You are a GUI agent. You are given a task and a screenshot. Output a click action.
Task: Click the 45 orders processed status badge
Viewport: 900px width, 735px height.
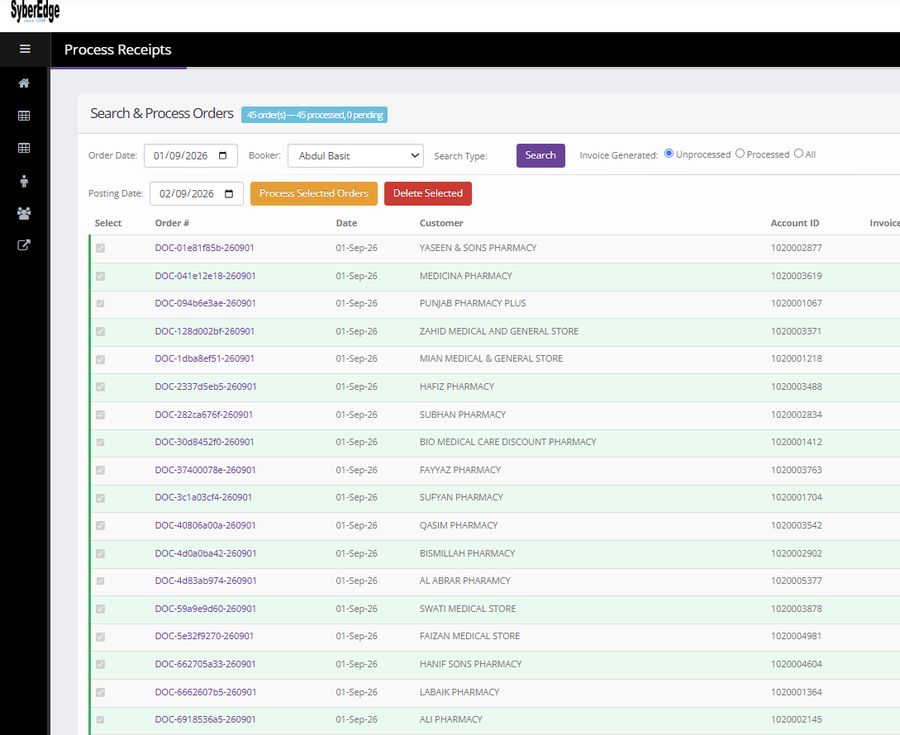314,115
